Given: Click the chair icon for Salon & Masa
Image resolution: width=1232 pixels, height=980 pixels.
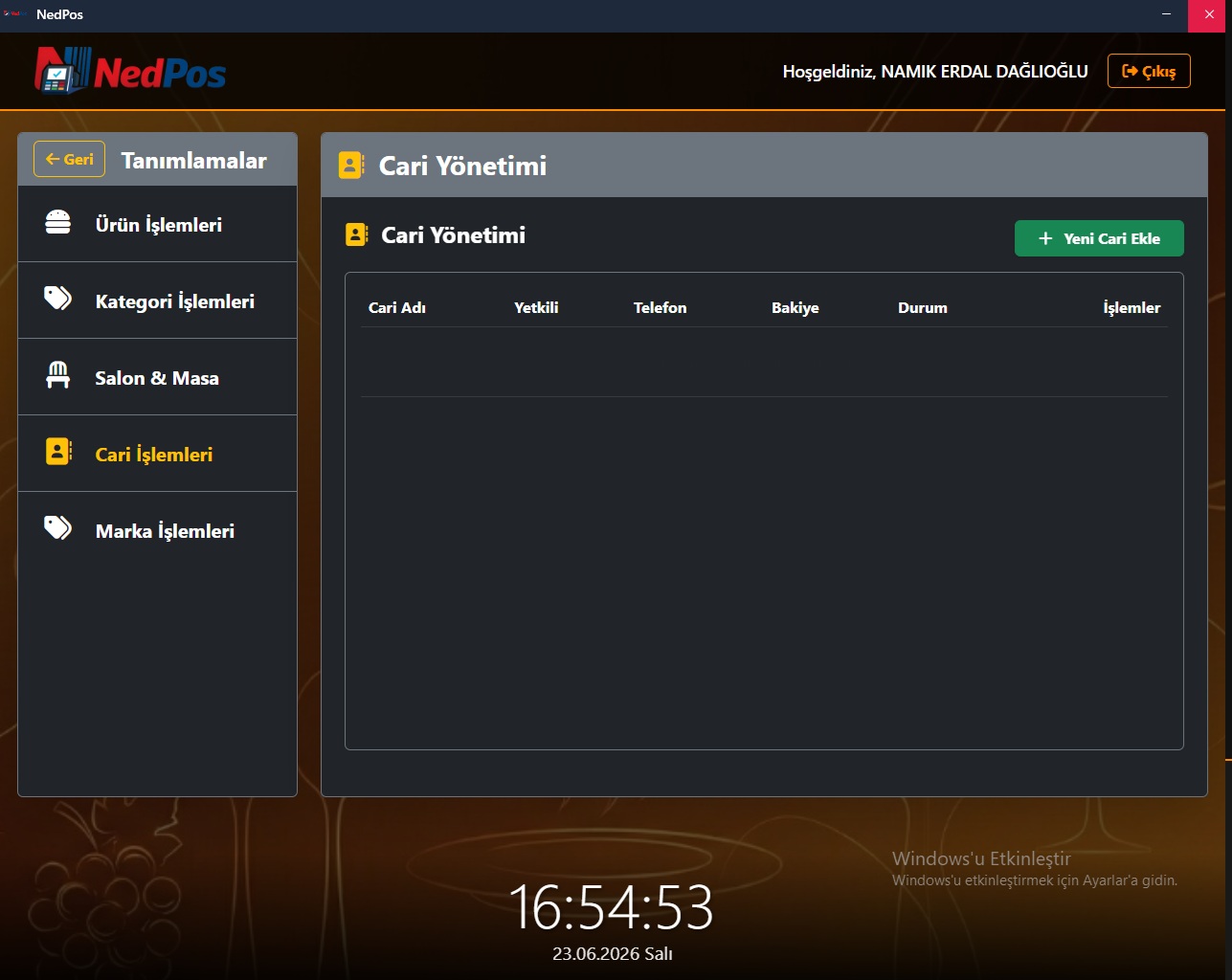Looking at the screenshot, I should coord(58,375).
